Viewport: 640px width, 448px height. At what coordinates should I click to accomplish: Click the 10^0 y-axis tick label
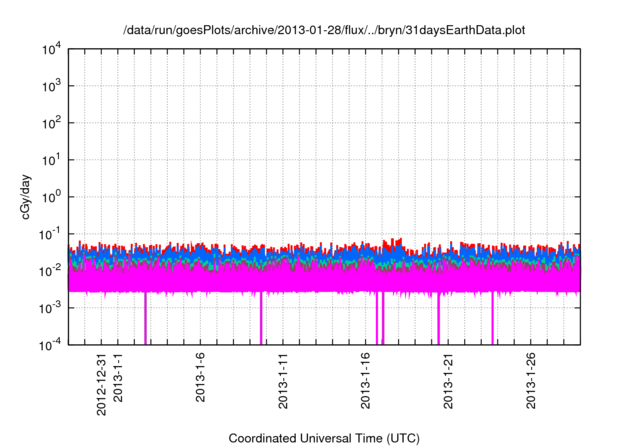tap(51, 197)
